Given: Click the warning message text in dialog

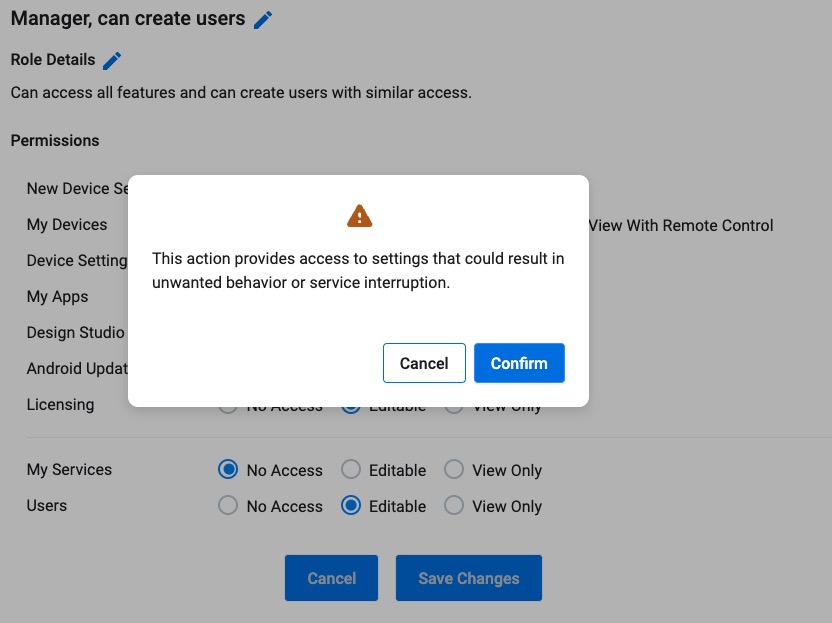Looking at the screenshot, I should (x=358, y=271).
